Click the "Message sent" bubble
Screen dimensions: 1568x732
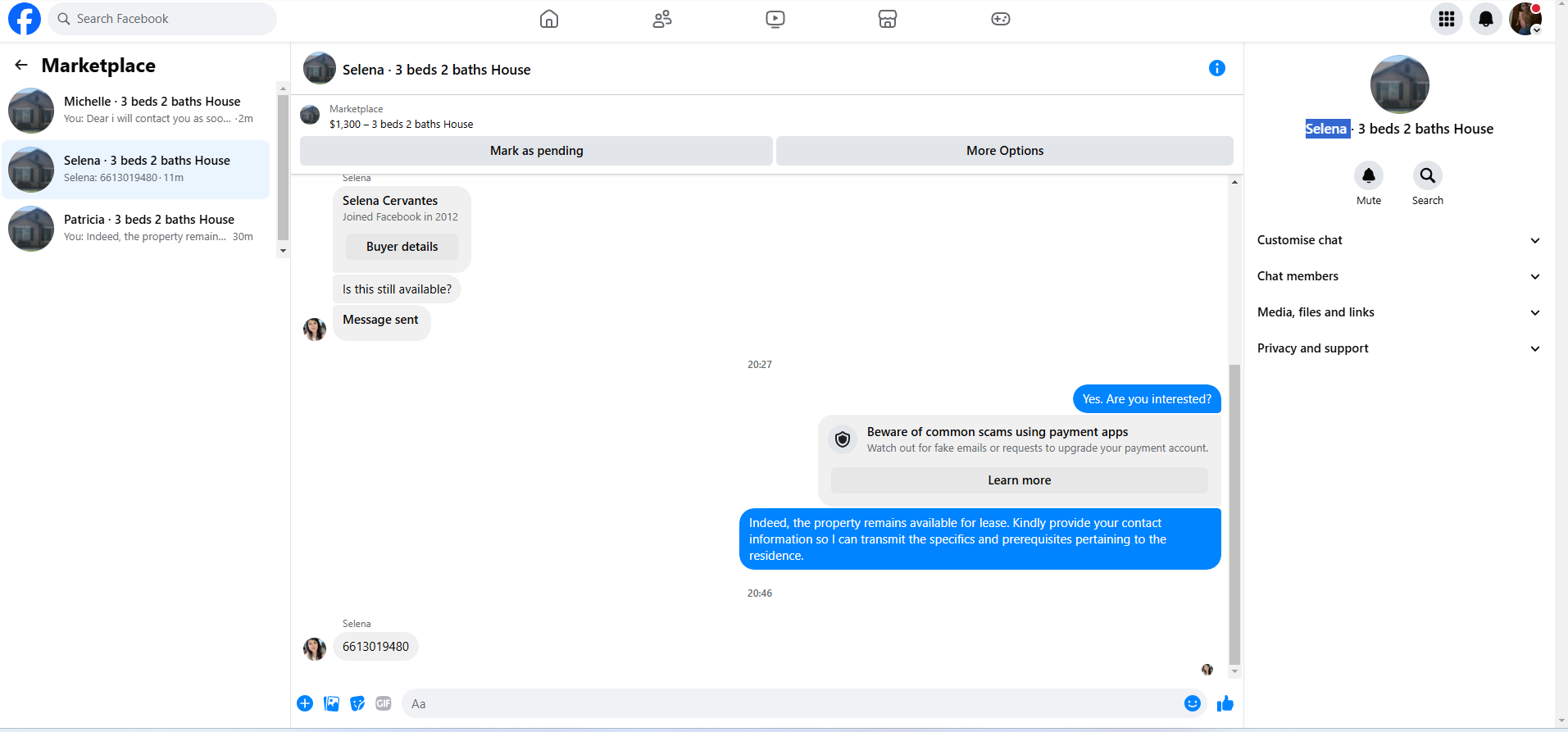click(381, 323)
